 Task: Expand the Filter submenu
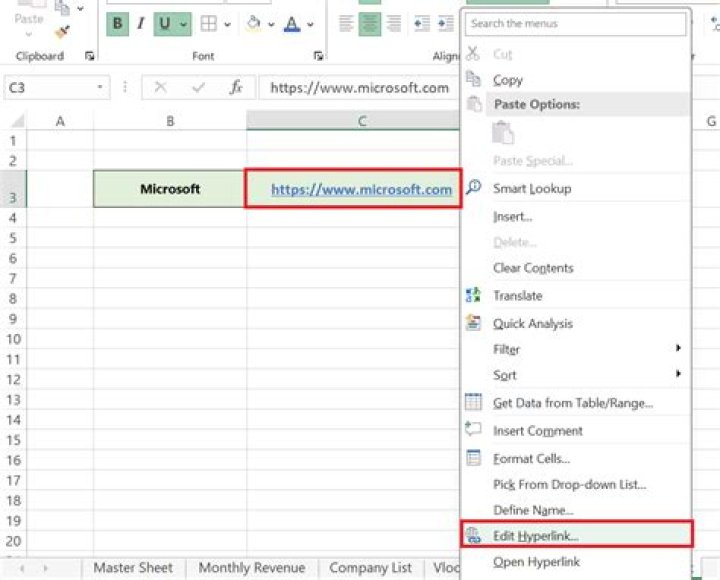576,349
